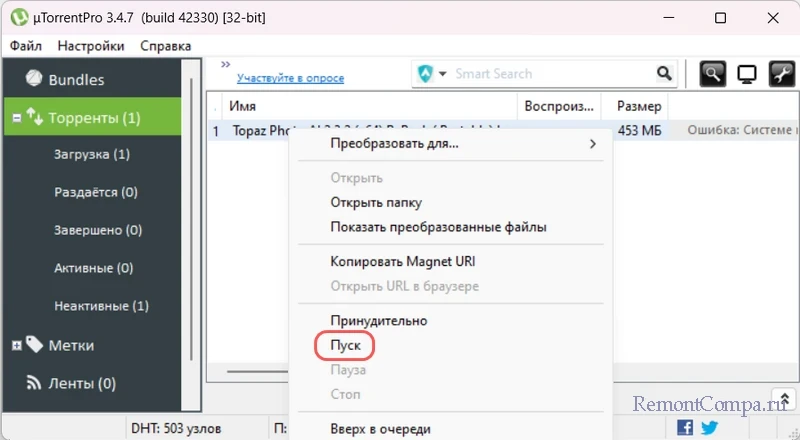The image size is (800, 440).
Task: Select Метки in the sidebar
Action: [x=71, y=346]
